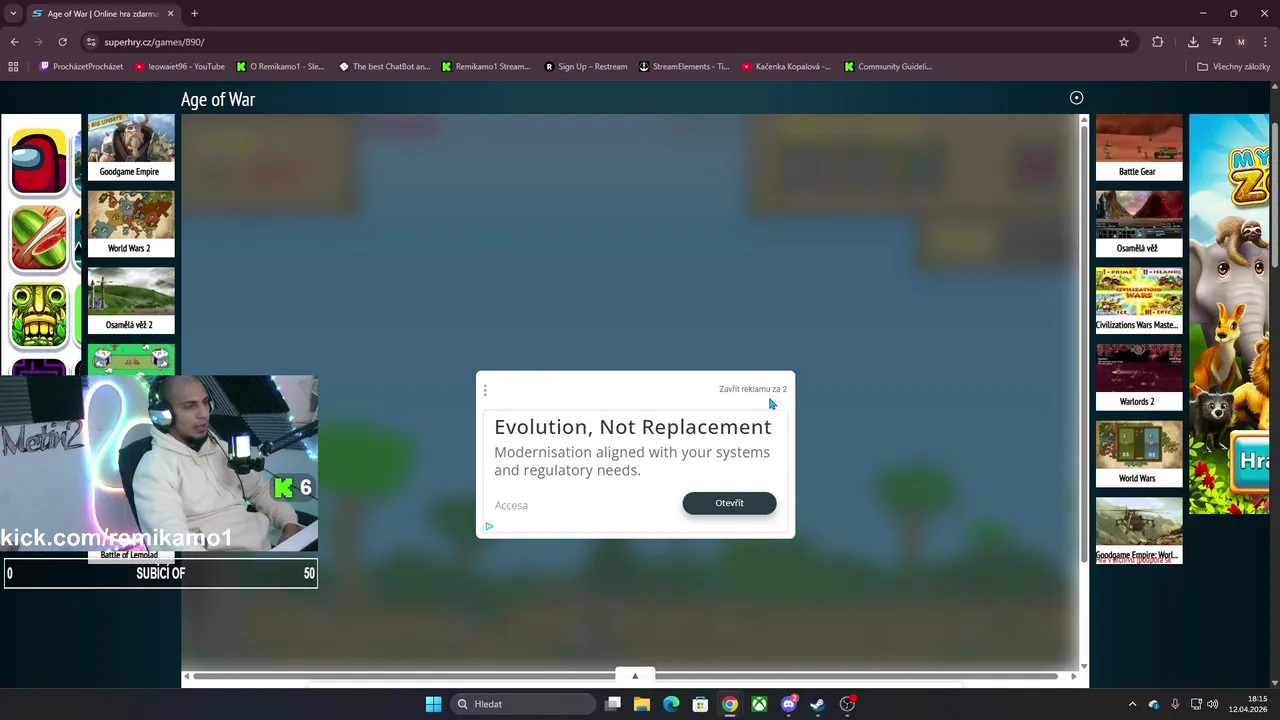Open Goodgame Empire: World game thumbnail
The width and height of the screenshot is (1280, 720).
click(1139, 530)
